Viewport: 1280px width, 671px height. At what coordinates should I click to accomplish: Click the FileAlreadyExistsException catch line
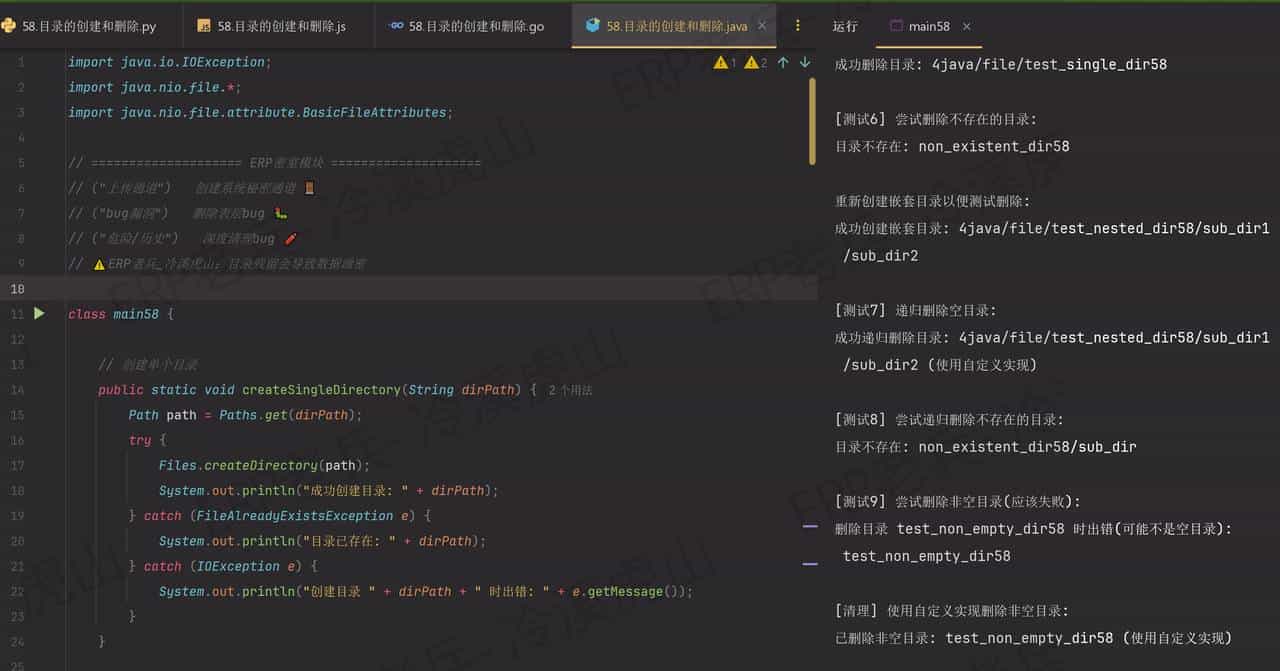[x=279, y=515]
